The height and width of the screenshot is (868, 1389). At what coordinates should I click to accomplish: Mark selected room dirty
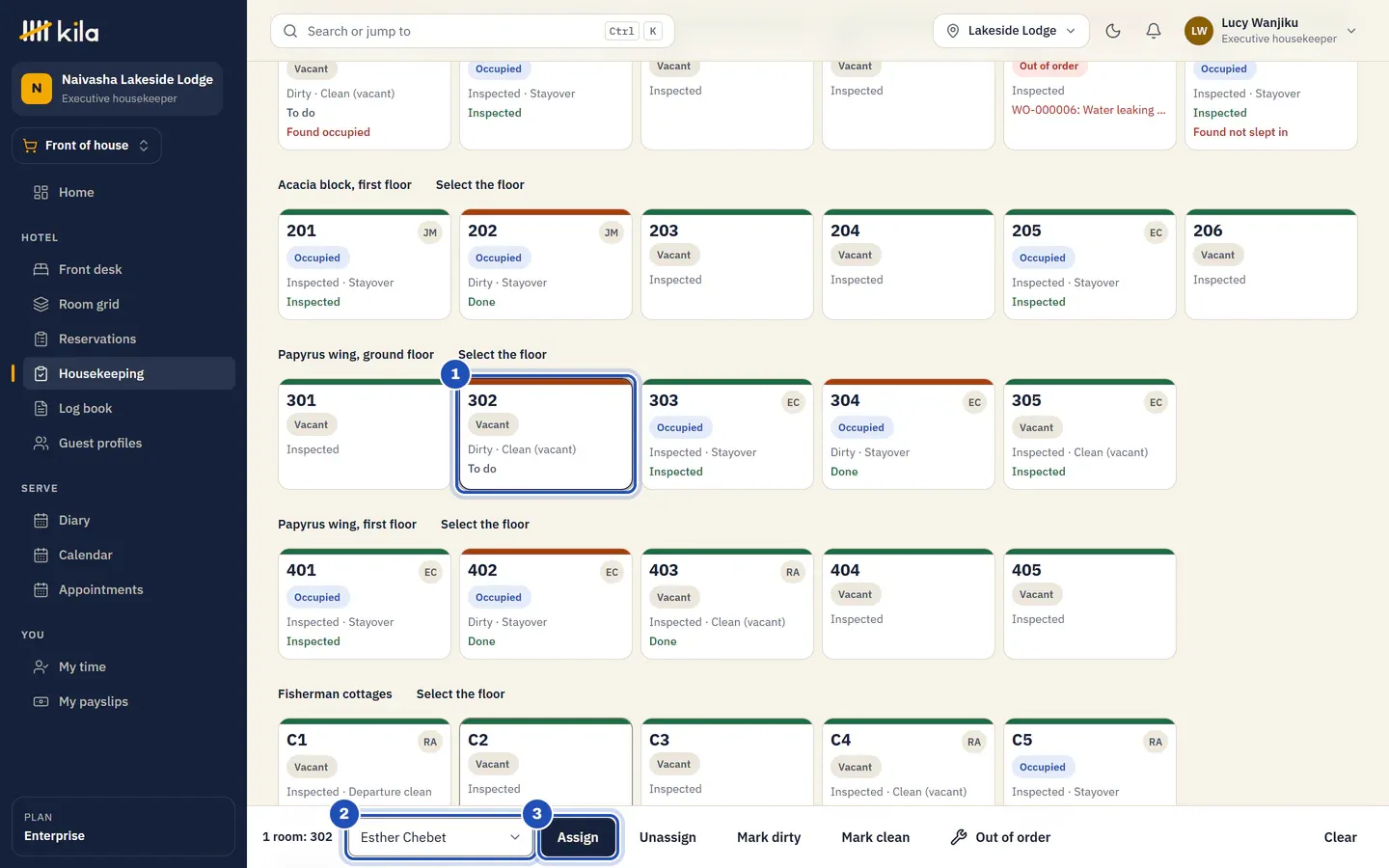point(769,837)
